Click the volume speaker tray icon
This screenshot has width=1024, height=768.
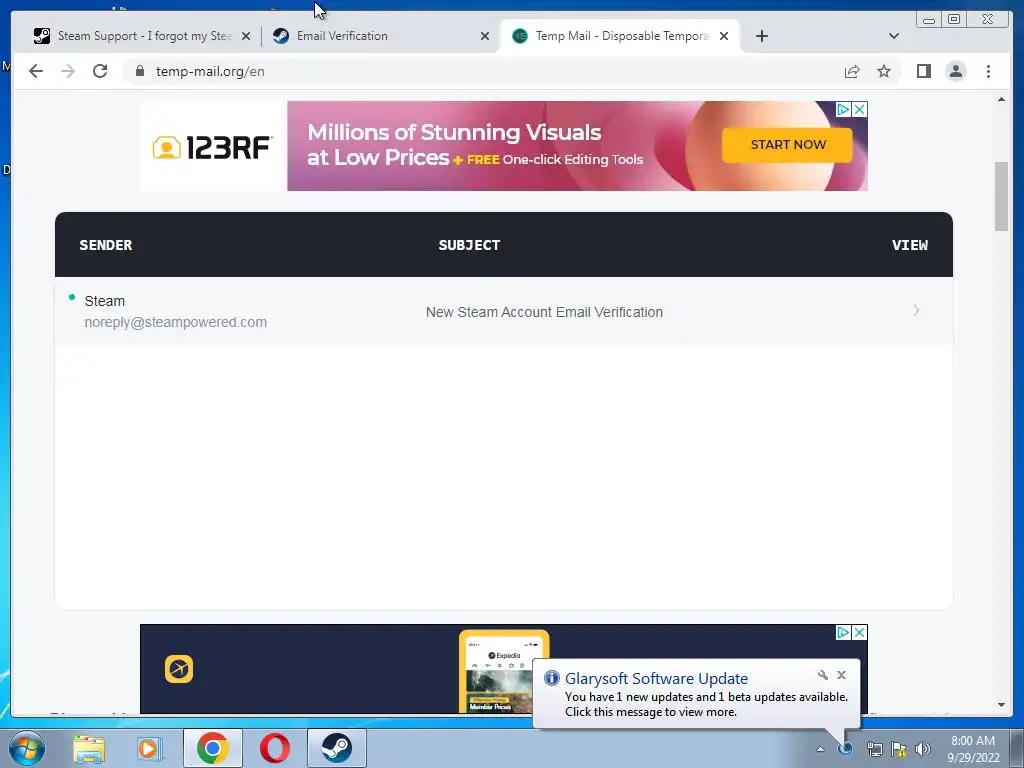pyautogui.click(x=923, y=749)
